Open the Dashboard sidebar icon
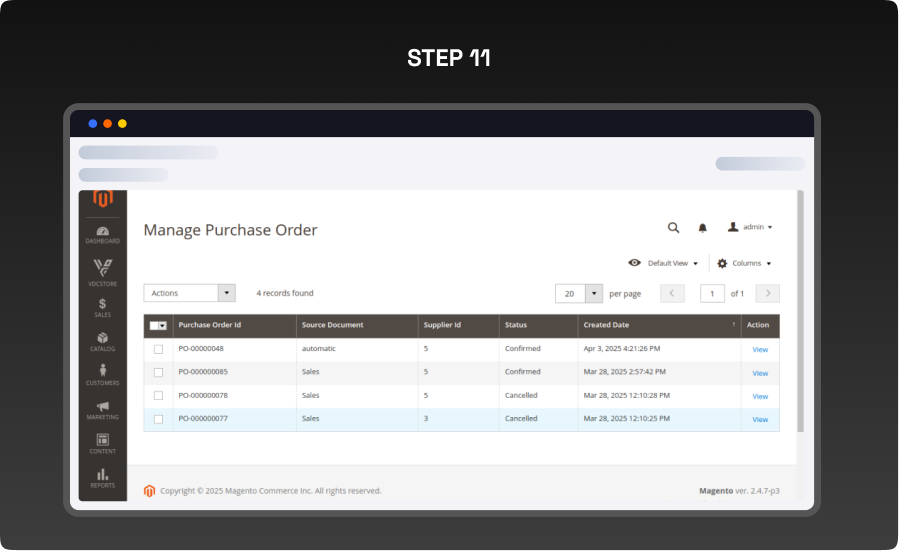899x551 pixels. point(103,235)
